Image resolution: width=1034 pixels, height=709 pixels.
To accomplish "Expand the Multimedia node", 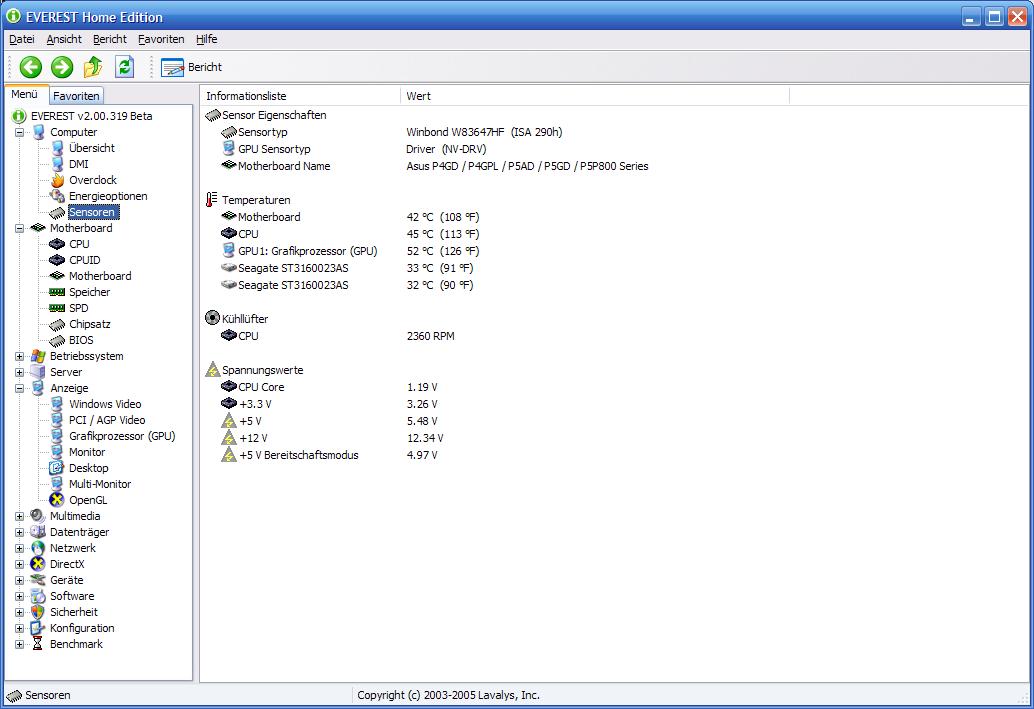I will [20, 516].
